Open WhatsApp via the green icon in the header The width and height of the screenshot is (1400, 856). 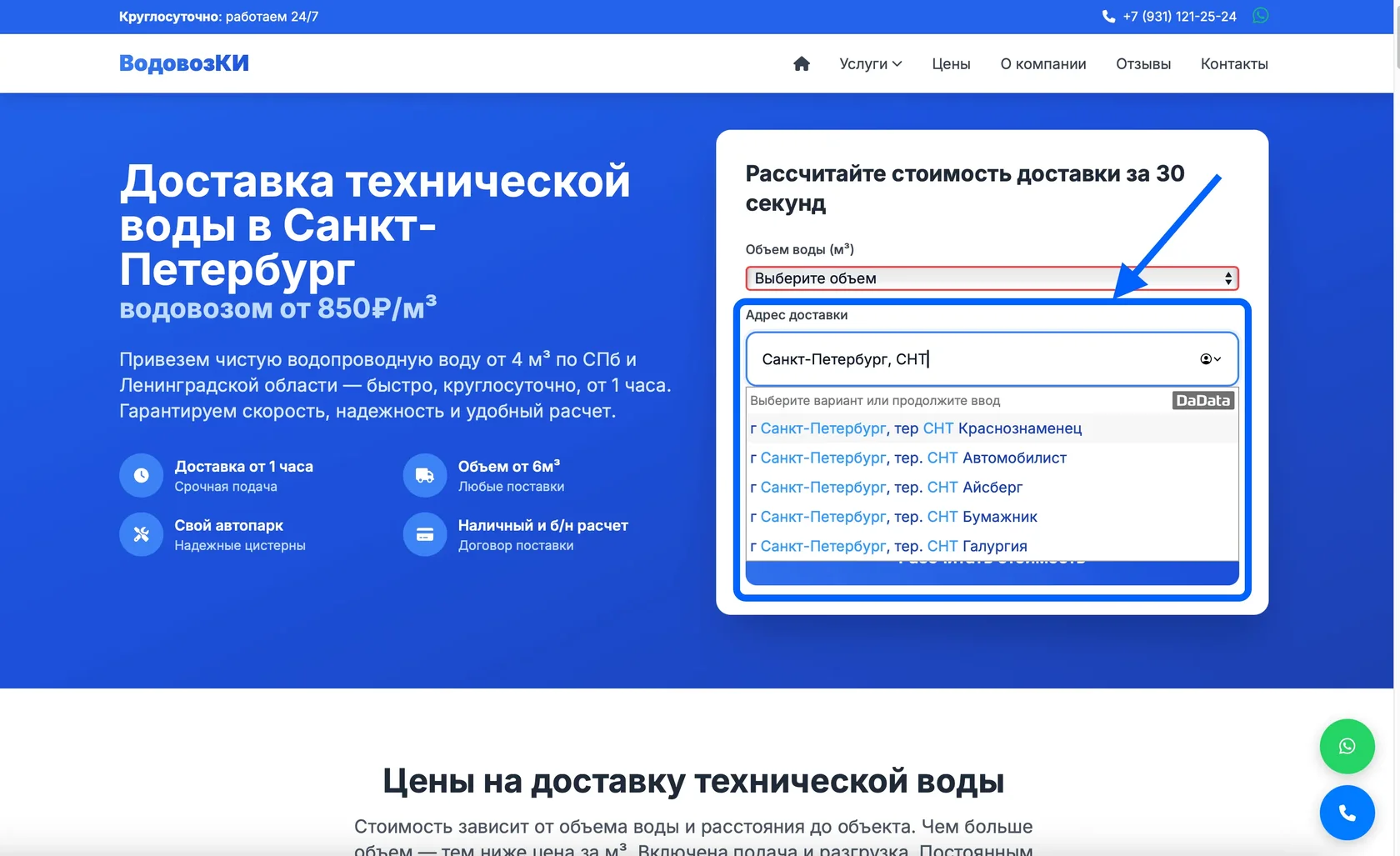coord(1261,16)
